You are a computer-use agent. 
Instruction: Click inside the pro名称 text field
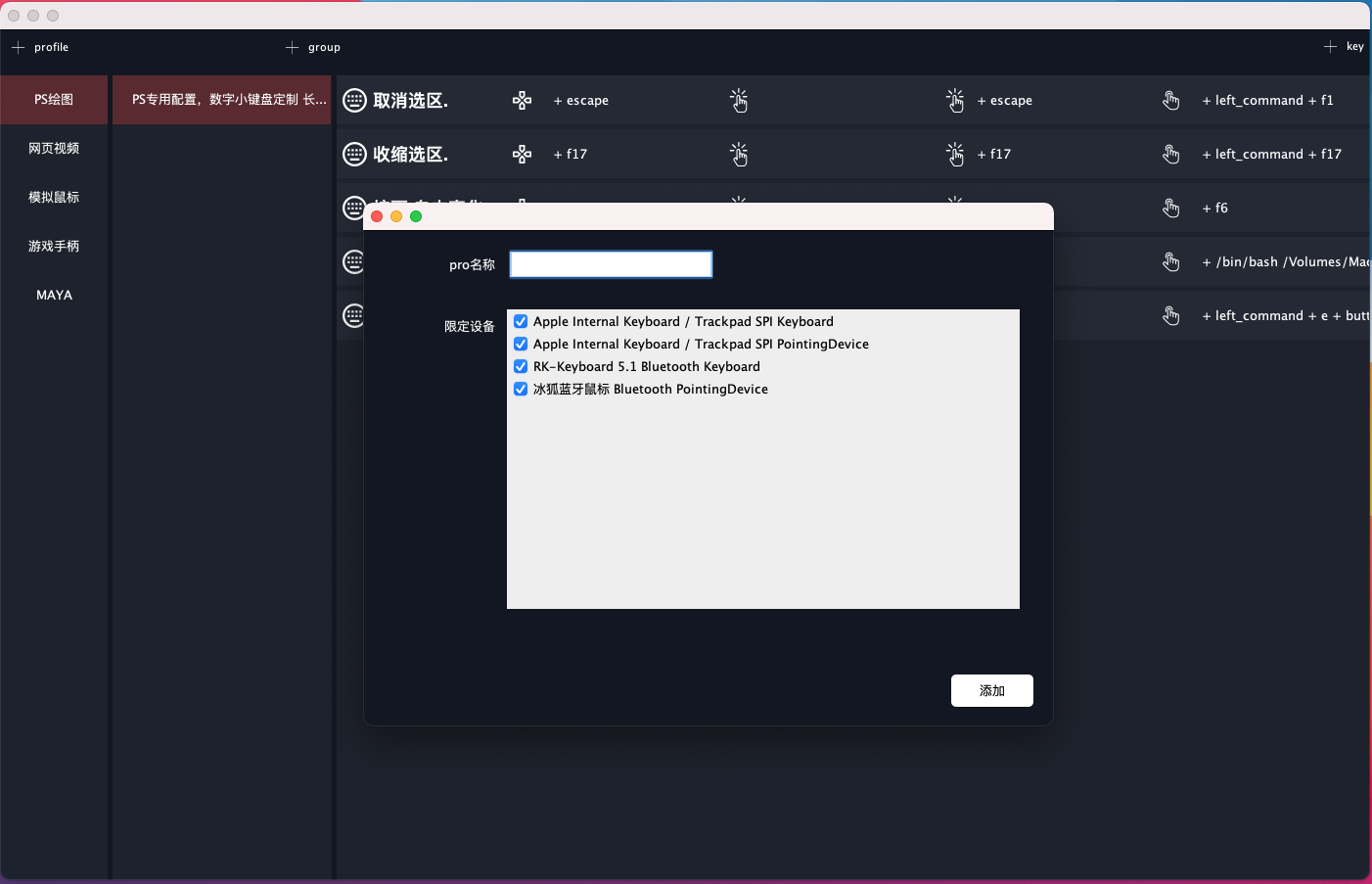tap(611, 264)
